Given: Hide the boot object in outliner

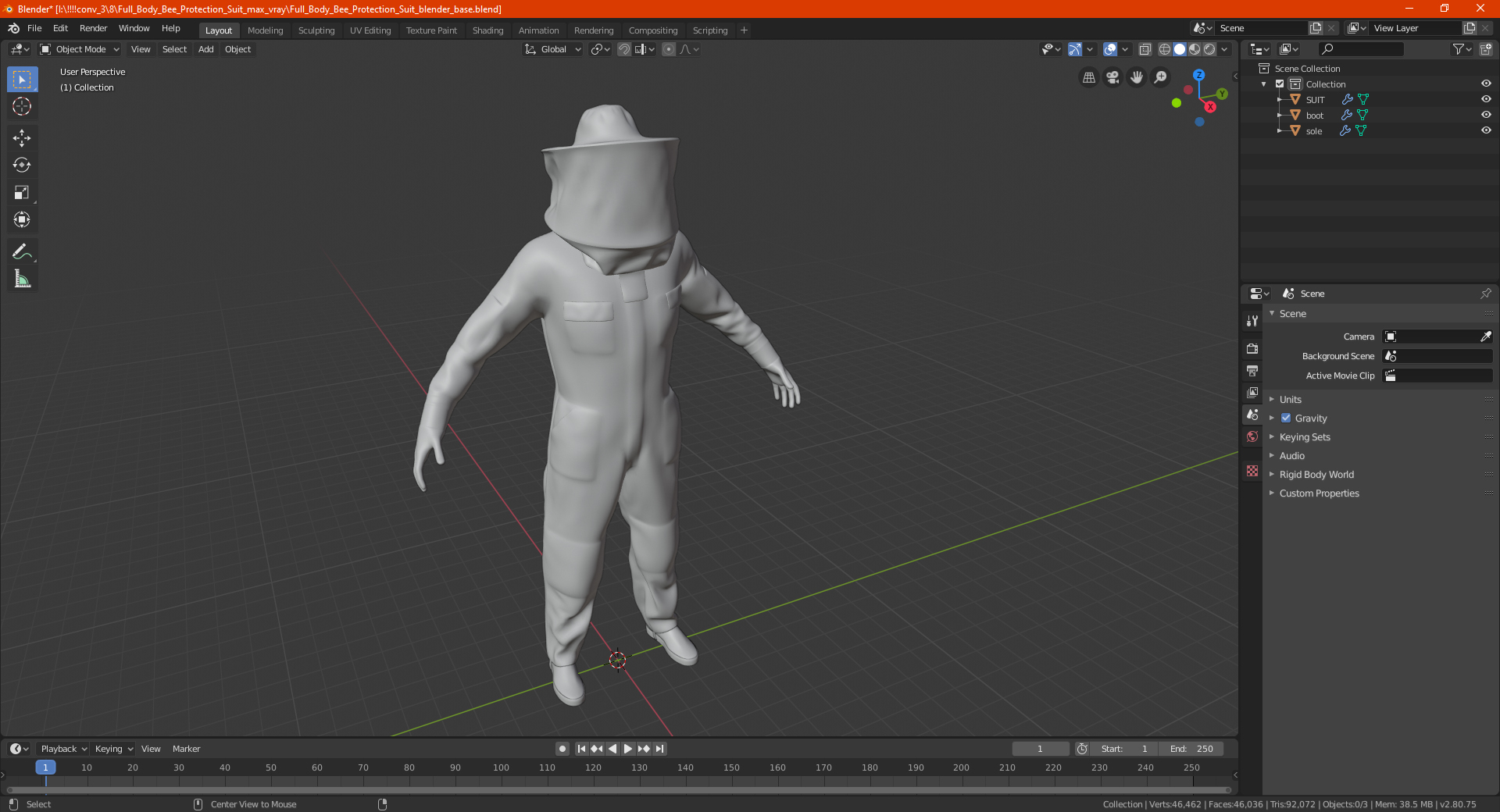Looking at the screenshot, I should (x=1486, y=115).
